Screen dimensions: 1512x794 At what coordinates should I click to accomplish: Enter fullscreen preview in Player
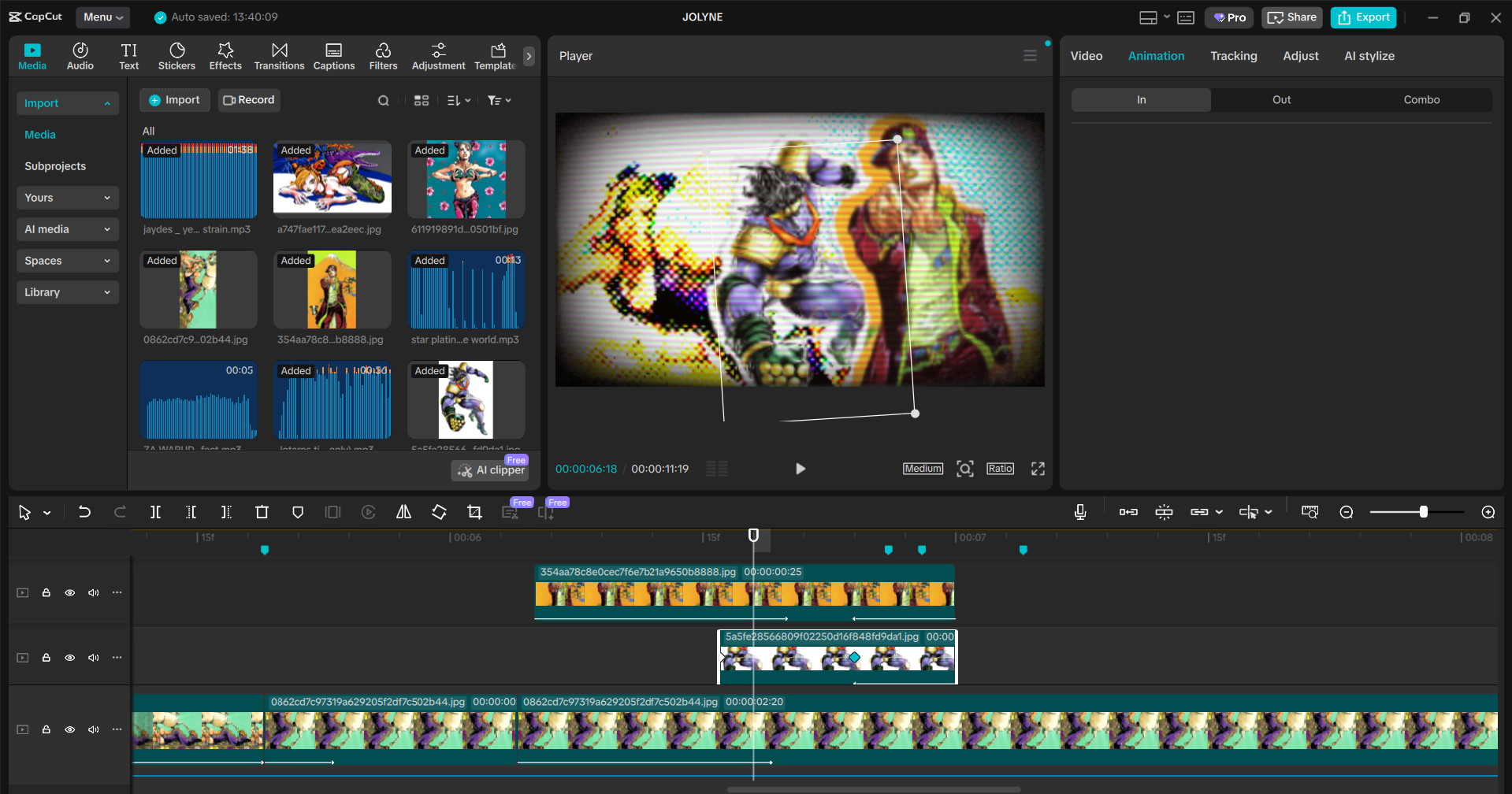pos(1038,469)
